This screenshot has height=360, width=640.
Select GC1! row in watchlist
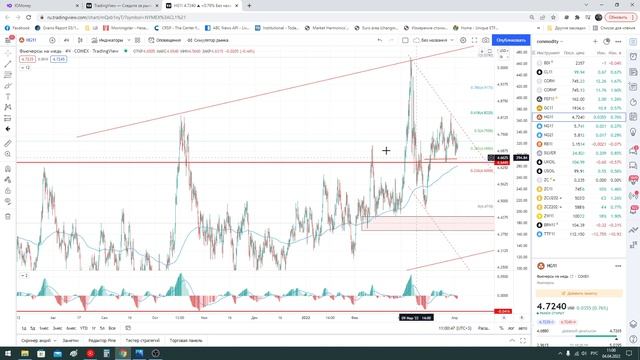[579, 108]
